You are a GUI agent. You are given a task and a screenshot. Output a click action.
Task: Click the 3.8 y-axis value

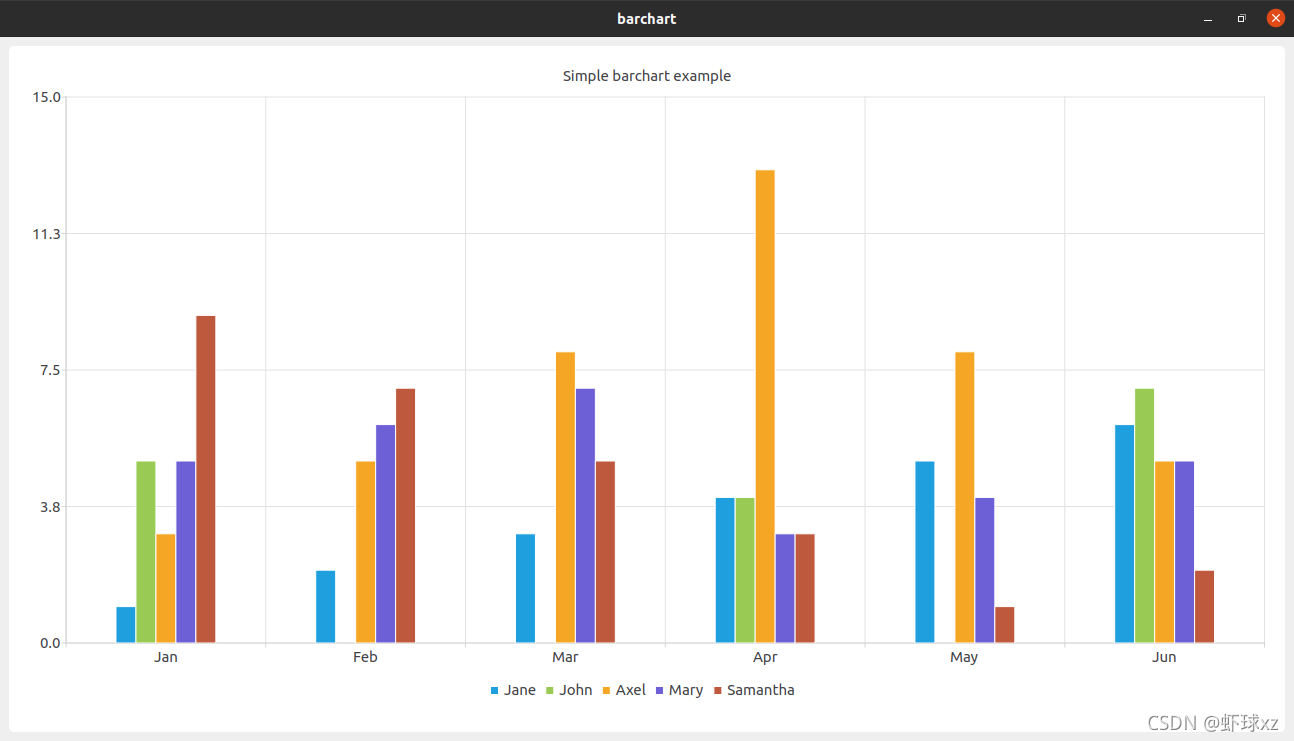50,507
